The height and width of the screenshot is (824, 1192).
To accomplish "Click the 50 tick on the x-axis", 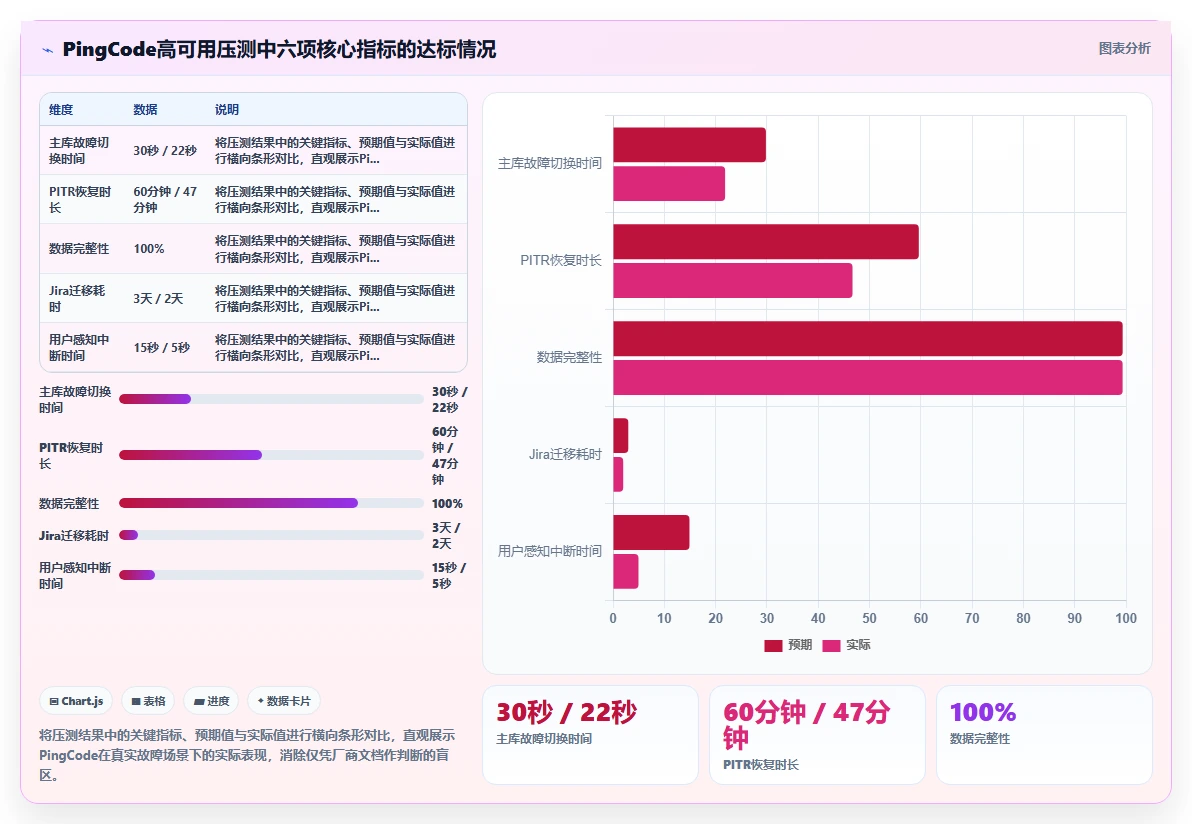I will tap(869, 619).
